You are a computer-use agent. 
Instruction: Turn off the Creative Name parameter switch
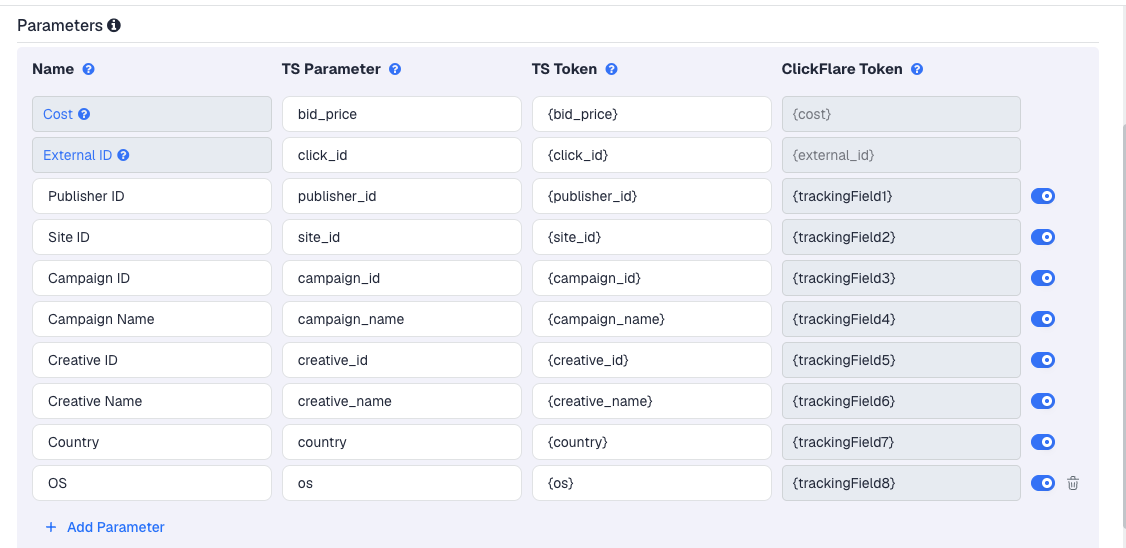pyautogui.click(x=1043, y=401)
